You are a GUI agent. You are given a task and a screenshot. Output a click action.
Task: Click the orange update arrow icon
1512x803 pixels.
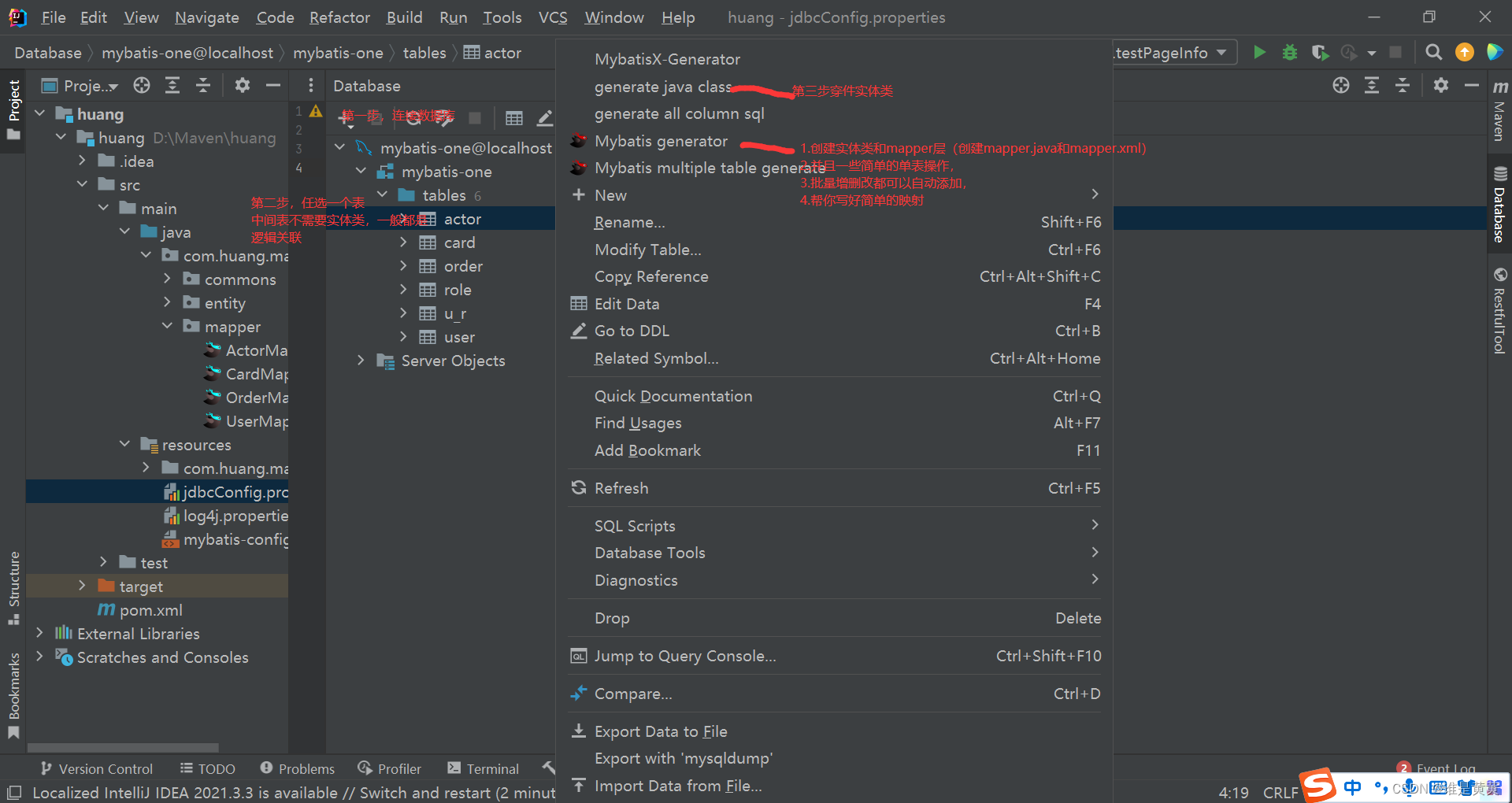pyautogui.click(x=1465, y=53)
